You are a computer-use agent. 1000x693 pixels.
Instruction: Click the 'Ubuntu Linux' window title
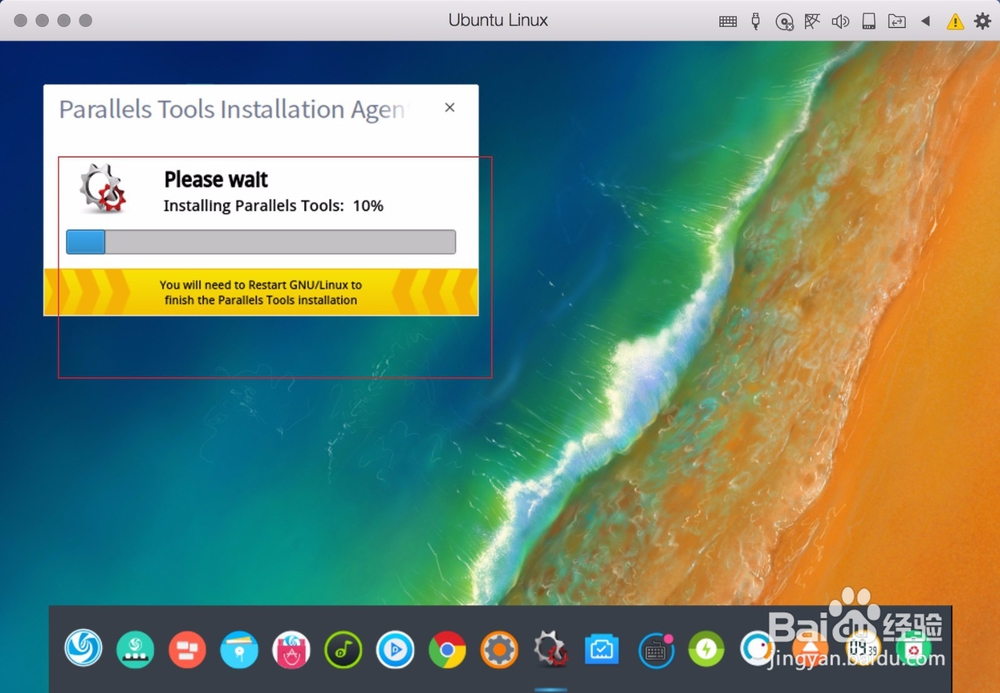(x=498, y=20)
